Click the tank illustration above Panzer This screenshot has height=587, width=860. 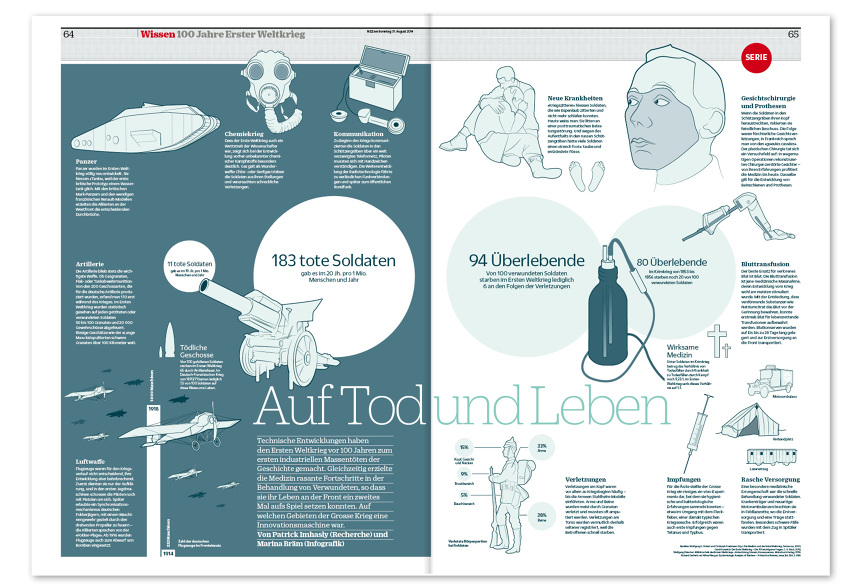pos(145,127)
